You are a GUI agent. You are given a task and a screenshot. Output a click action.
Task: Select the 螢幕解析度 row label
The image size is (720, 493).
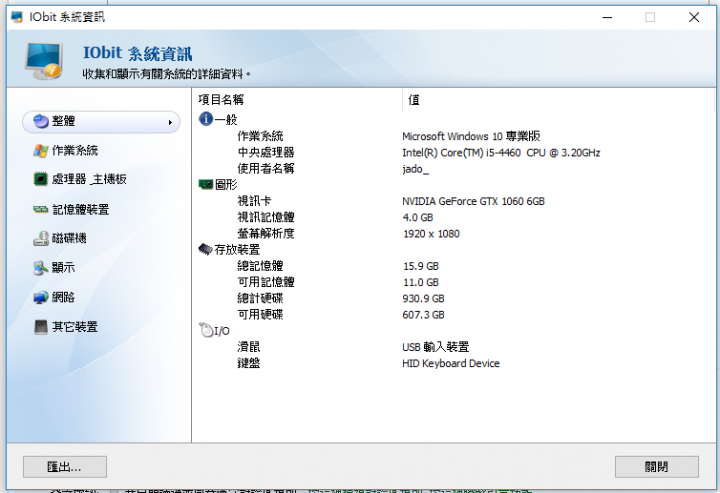pyautogui.click(x=265, y=234)
